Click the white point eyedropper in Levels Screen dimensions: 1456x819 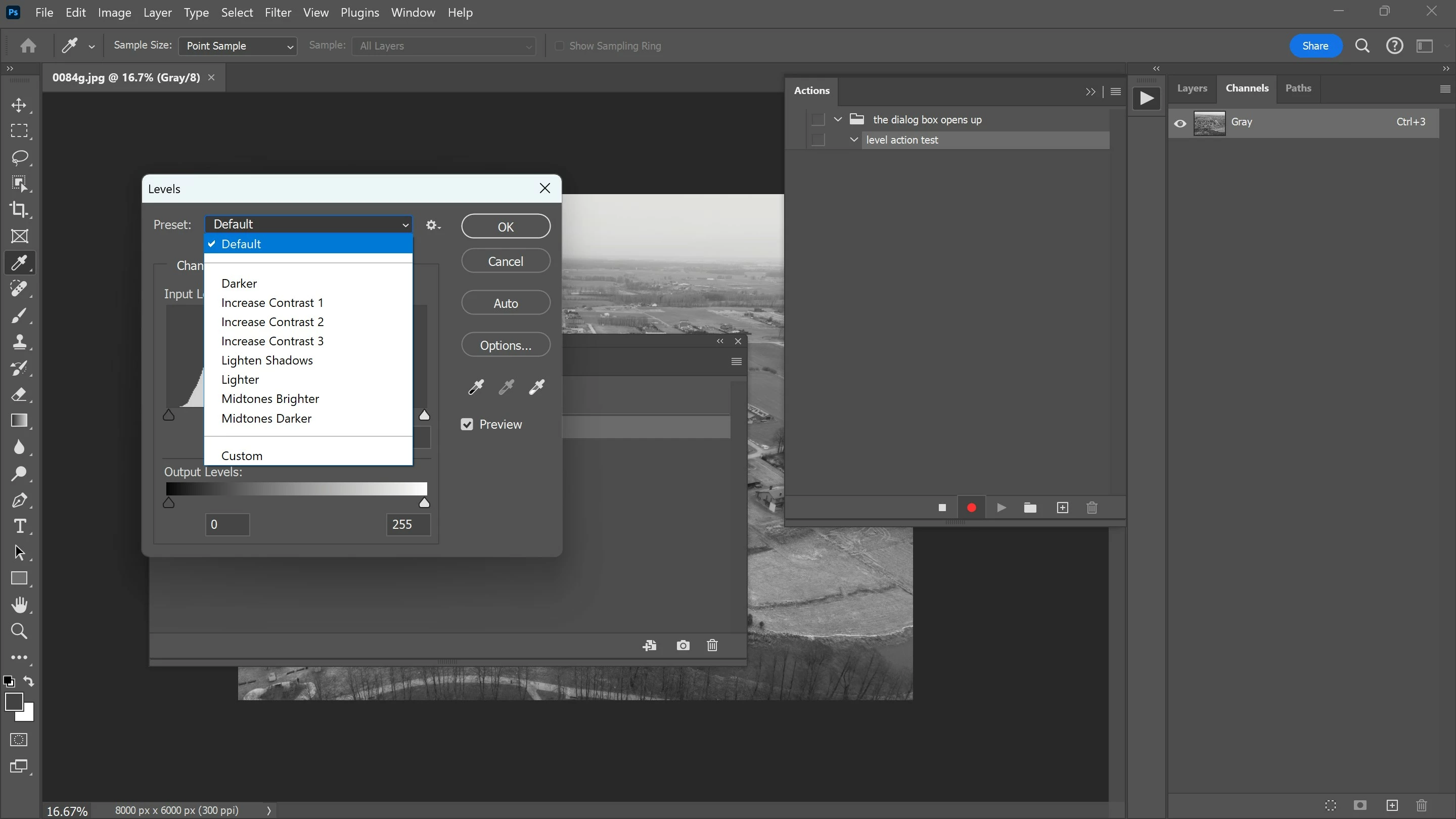pos(536,387)
